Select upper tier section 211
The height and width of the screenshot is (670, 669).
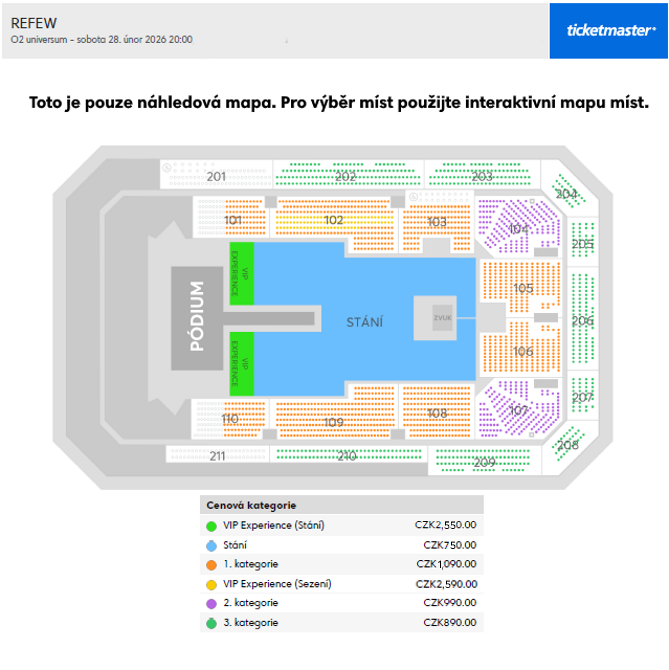pos(217,456)
